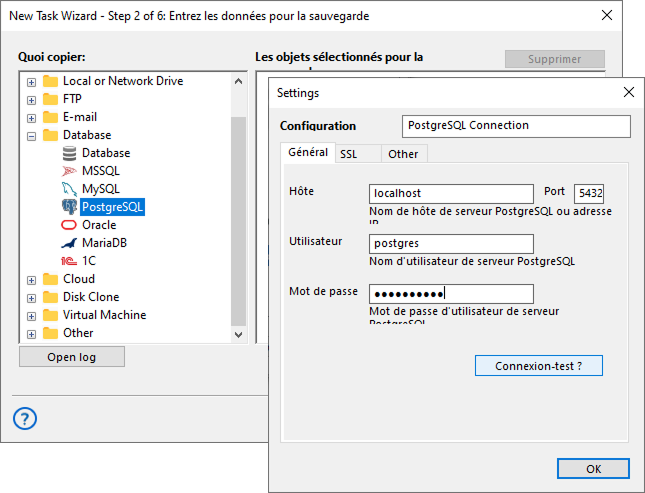Select the Virtual Machine label
The width and height of the screenshot is (645, 493).
click(104, 315)
